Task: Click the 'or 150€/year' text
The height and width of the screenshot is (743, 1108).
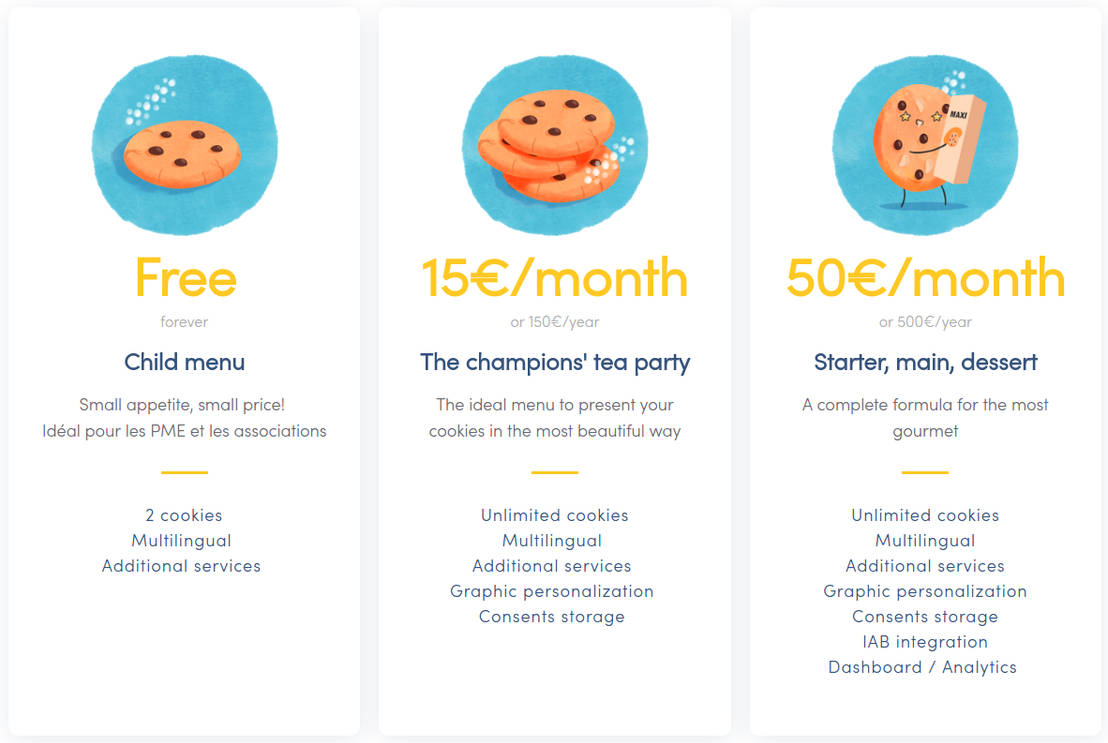Action: pyautogui.click(x=555, y=322)
